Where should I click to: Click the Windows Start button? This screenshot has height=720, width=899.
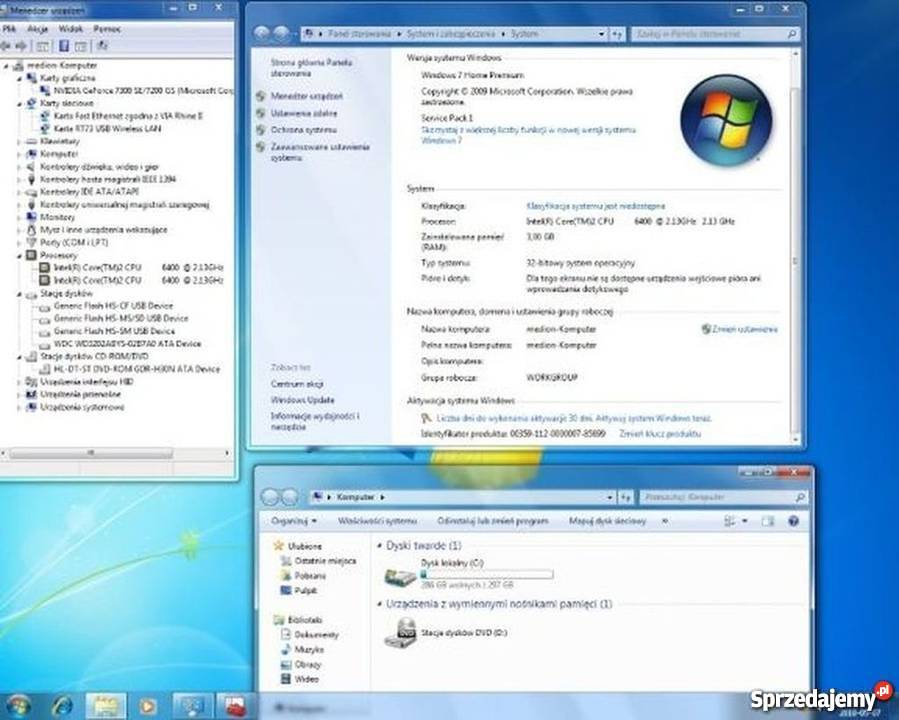(18, 706)
